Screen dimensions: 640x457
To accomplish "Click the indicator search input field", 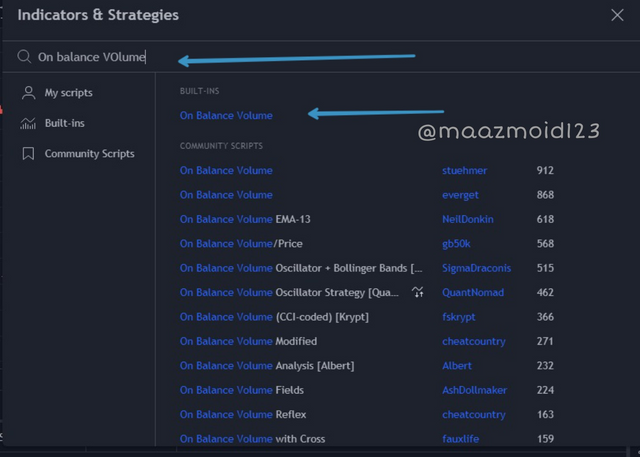I will pos(280,57).
